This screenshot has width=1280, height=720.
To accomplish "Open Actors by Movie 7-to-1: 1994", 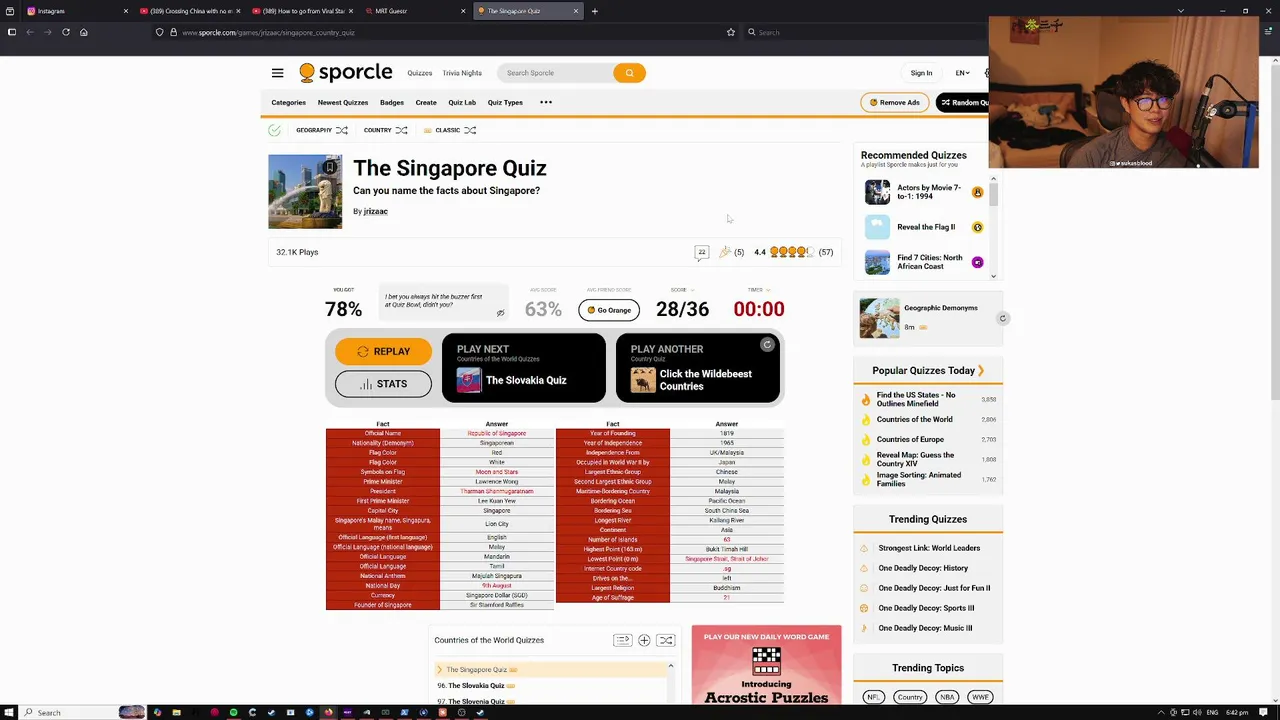I will pos(928,192).
